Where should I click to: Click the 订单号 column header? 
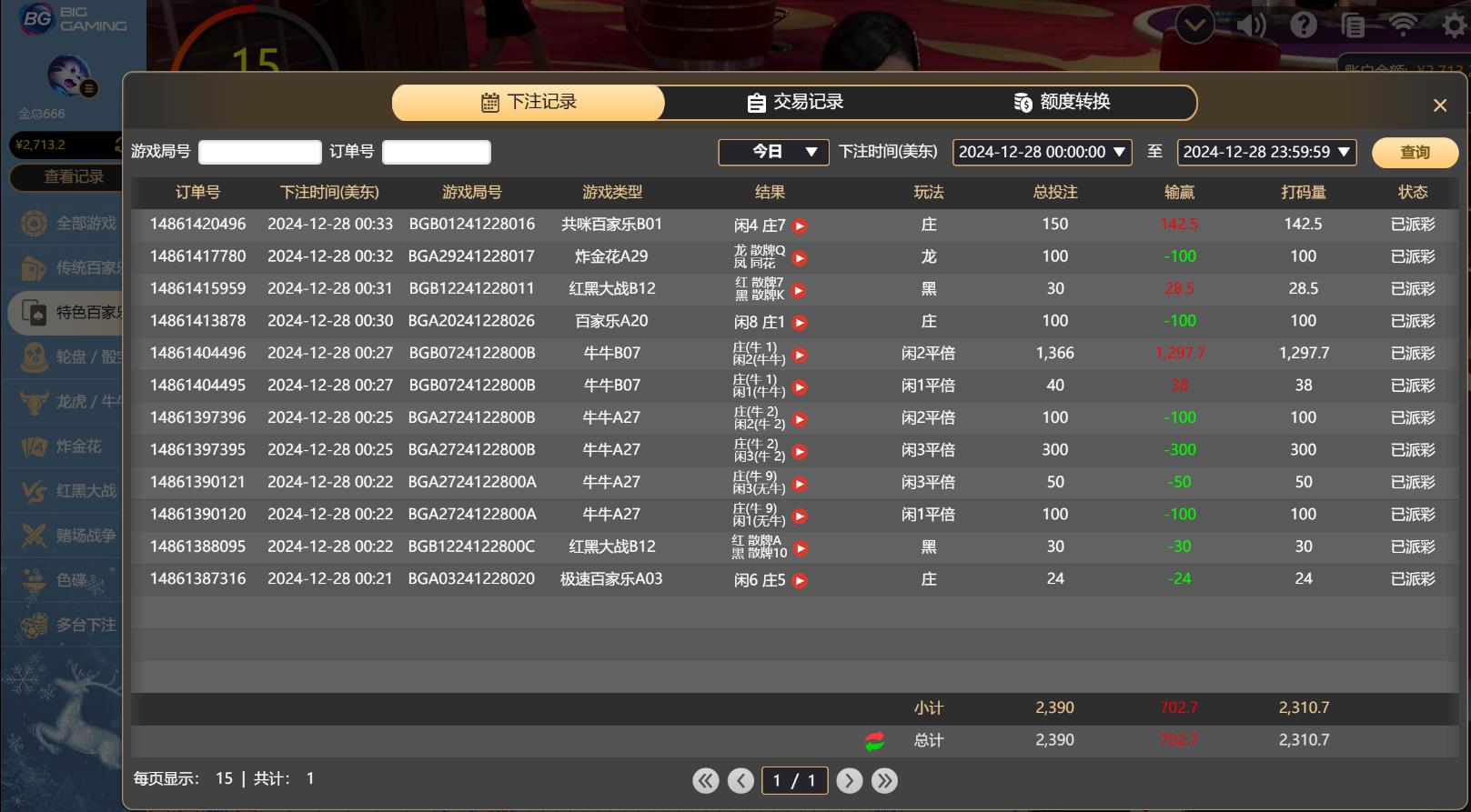pyautogui.click(x=197, y=192)
